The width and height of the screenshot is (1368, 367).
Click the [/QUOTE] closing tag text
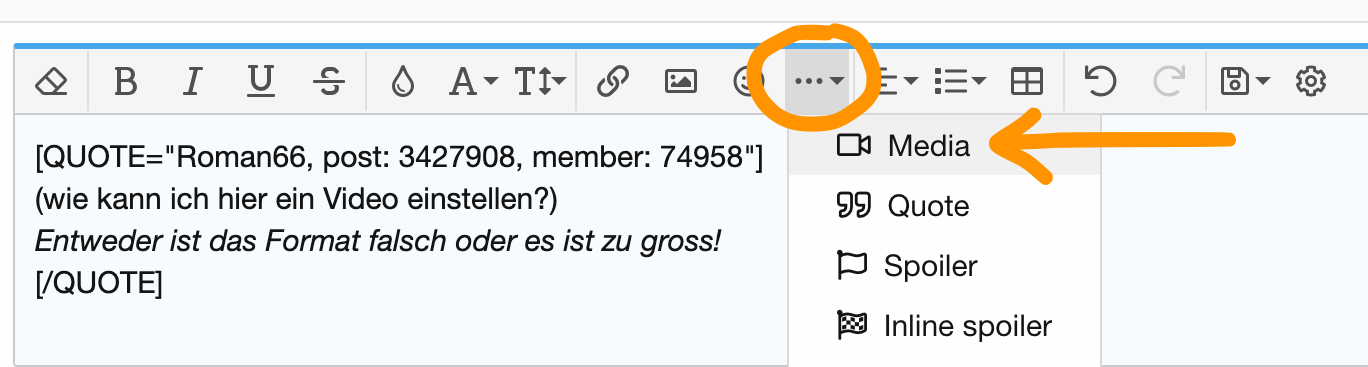99,283
